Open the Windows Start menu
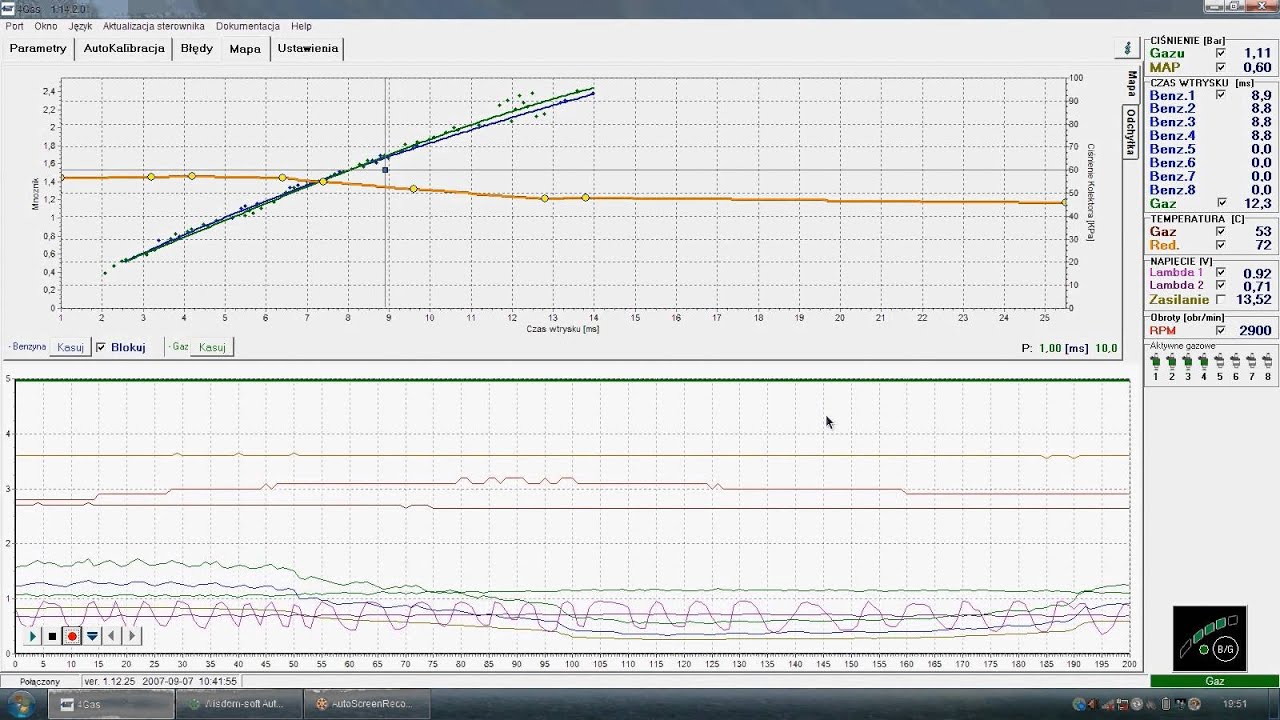Viewport: 1280px width, 720px height. (22, 704)
